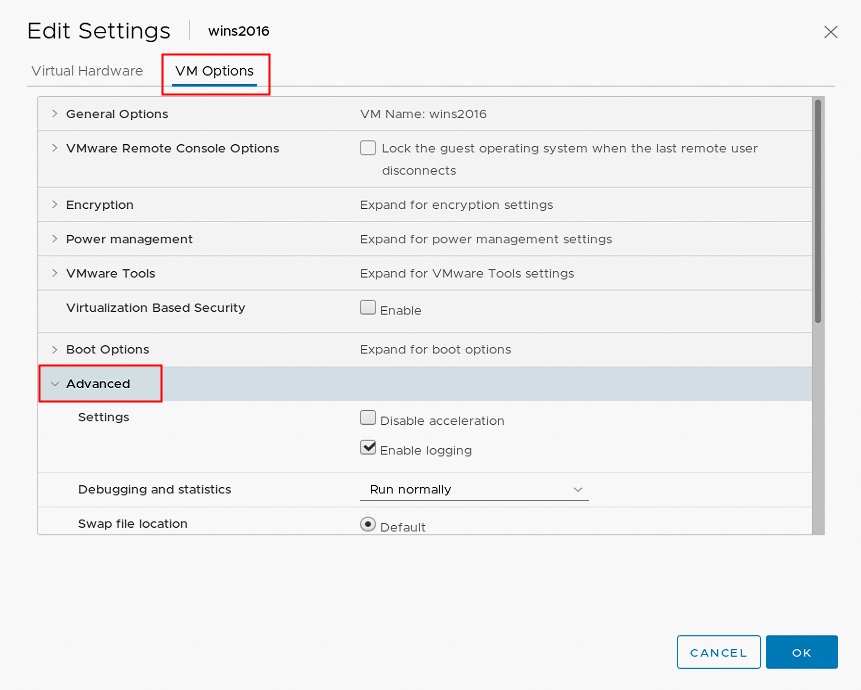This screenshot has width=861, height=690.
Task: Switch to the Virtual Hardware tab
Action: [87, 71]
